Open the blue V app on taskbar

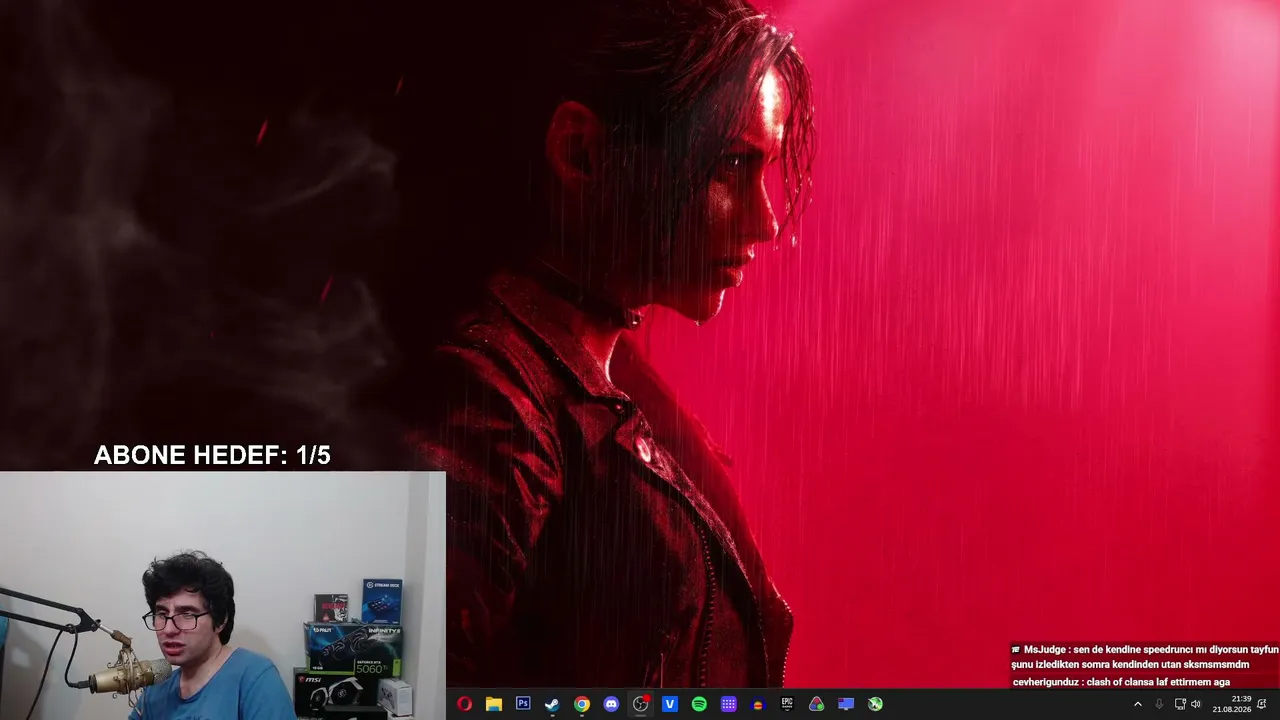coord(670,704)
